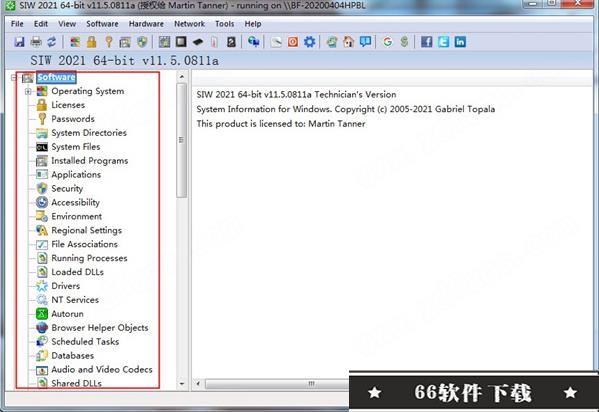Open the Software menu
This screenshot has height=412, width=599.
102,24
